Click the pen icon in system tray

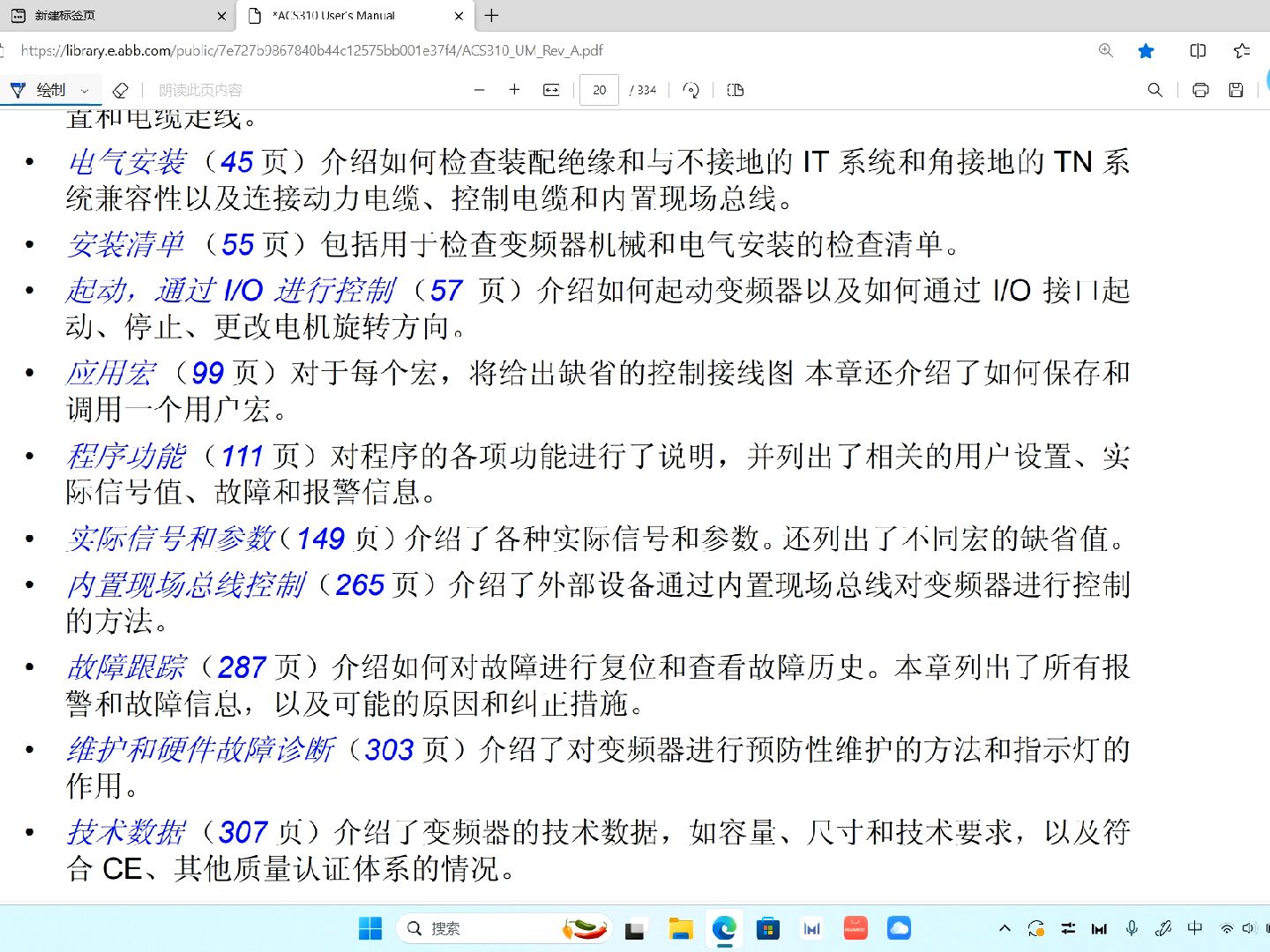1163,928
